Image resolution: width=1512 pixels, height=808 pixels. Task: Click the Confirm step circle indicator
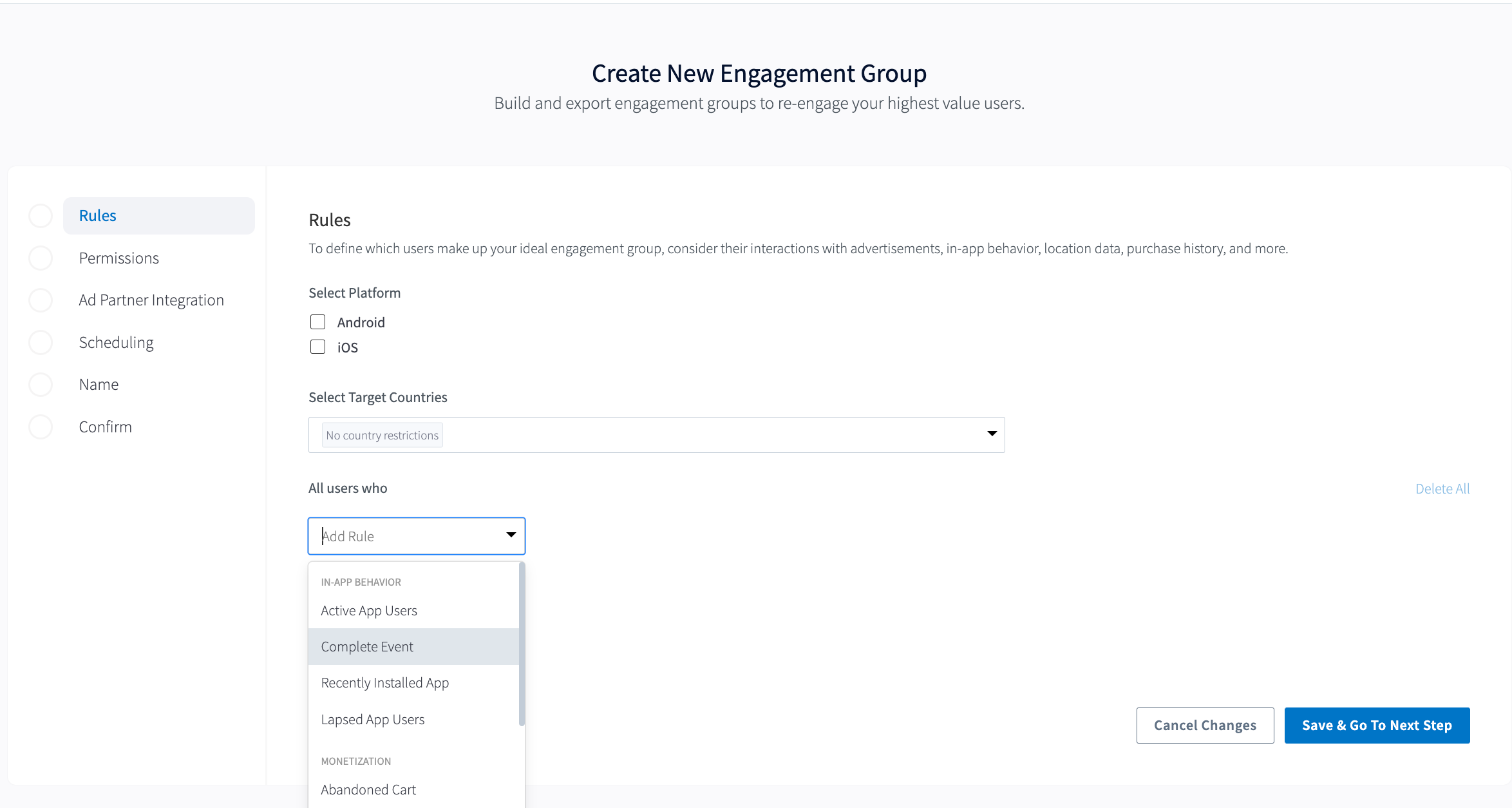coord(41,427)
